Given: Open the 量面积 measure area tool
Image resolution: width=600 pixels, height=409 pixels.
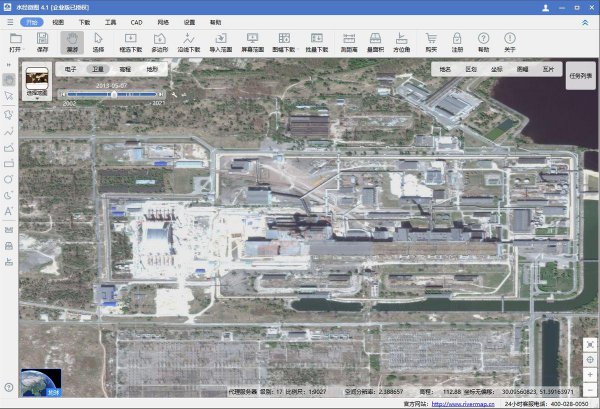Looking at the screenshot, I should pyautogui.click(x=376, y=41).
